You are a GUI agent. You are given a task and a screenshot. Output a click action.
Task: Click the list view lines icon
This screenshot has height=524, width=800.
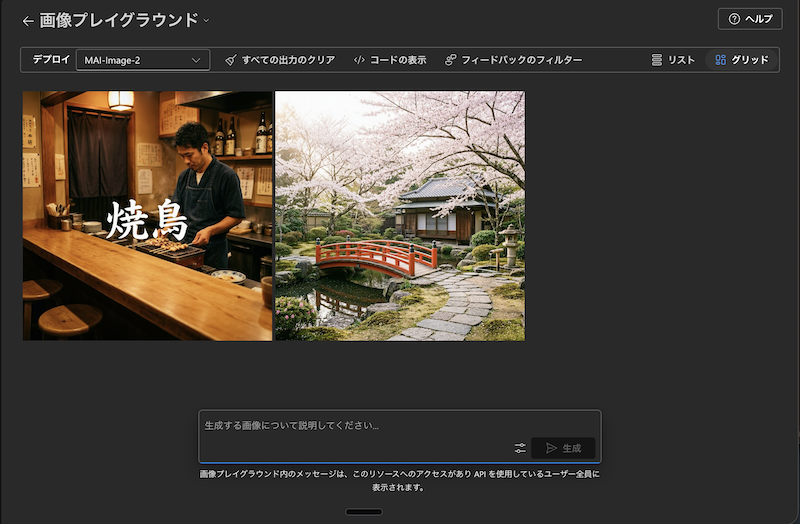(657, 60)
